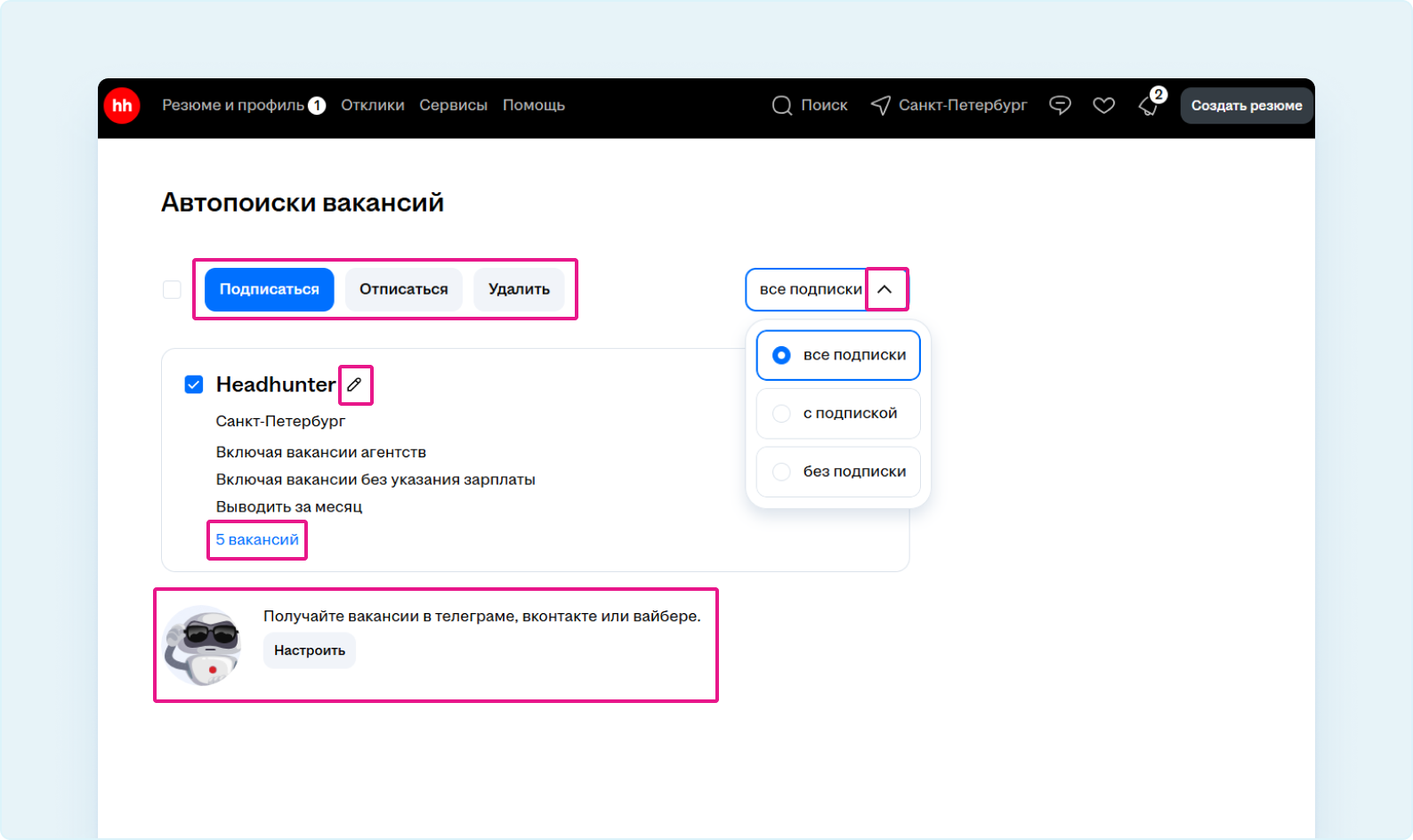
Task: Uncheck the Headhunter autosearch checkbox
Action: pyautogui.click(x=194, y=384)
